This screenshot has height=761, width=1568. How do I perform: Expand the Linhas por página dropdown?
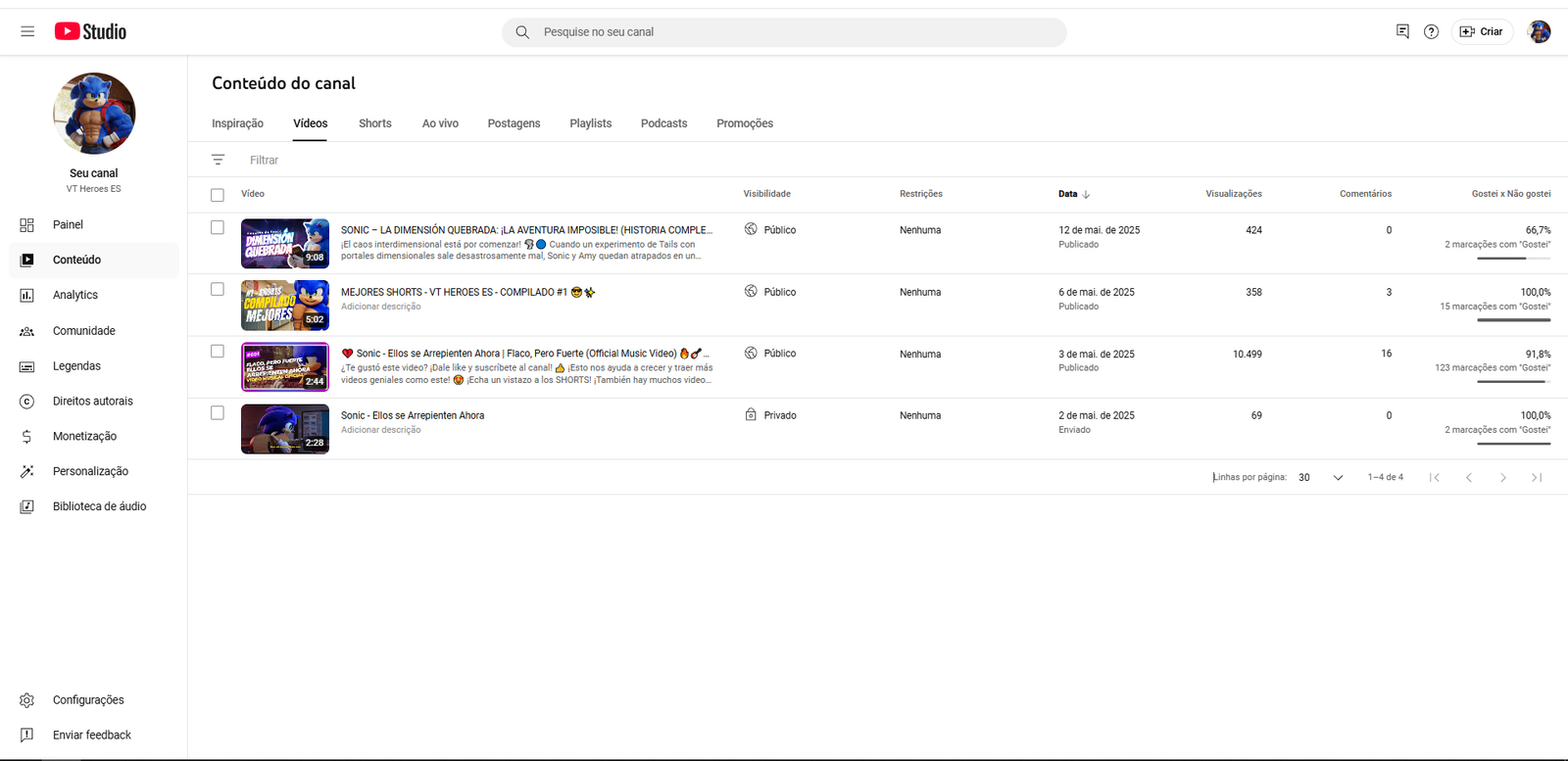click(x=1321, y=477)
